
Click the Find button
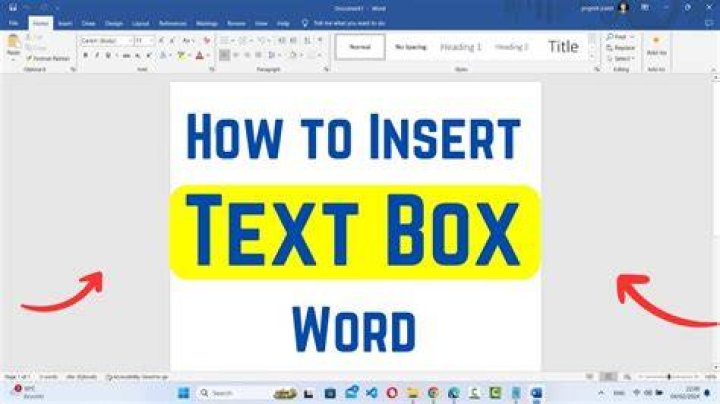[619, 37]
